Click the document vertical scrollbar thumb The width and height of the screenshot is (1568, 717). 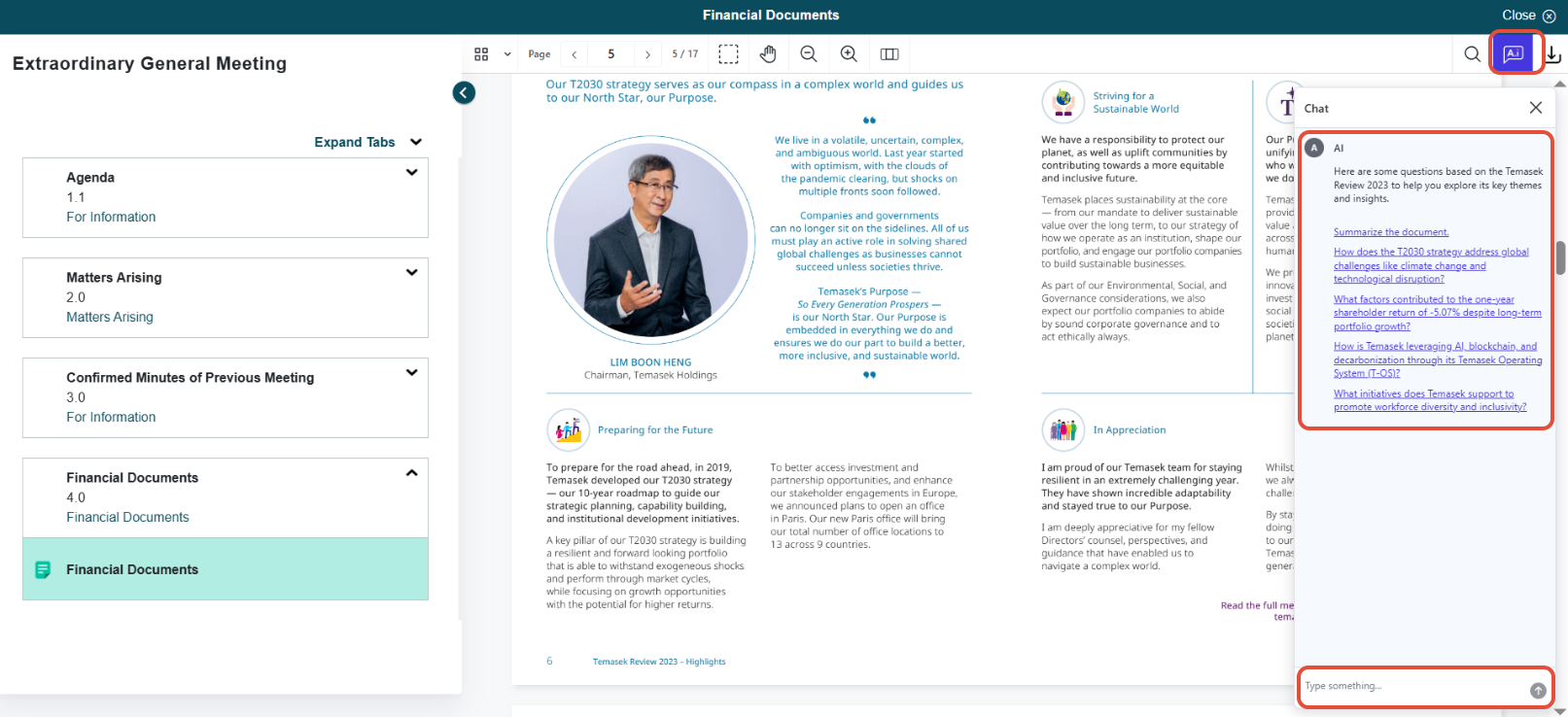(1561, 257)
